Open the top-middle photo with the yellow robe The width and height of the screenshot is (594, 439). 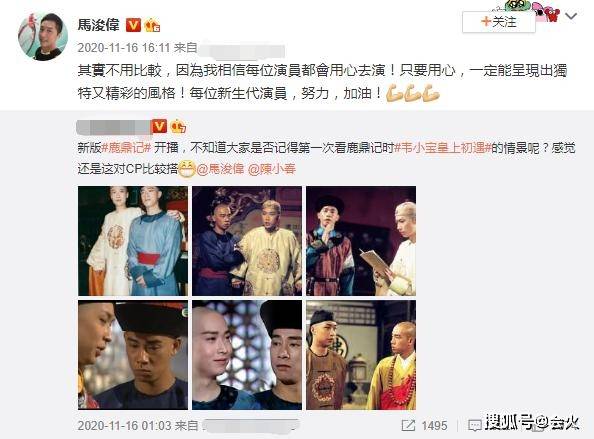247,241
